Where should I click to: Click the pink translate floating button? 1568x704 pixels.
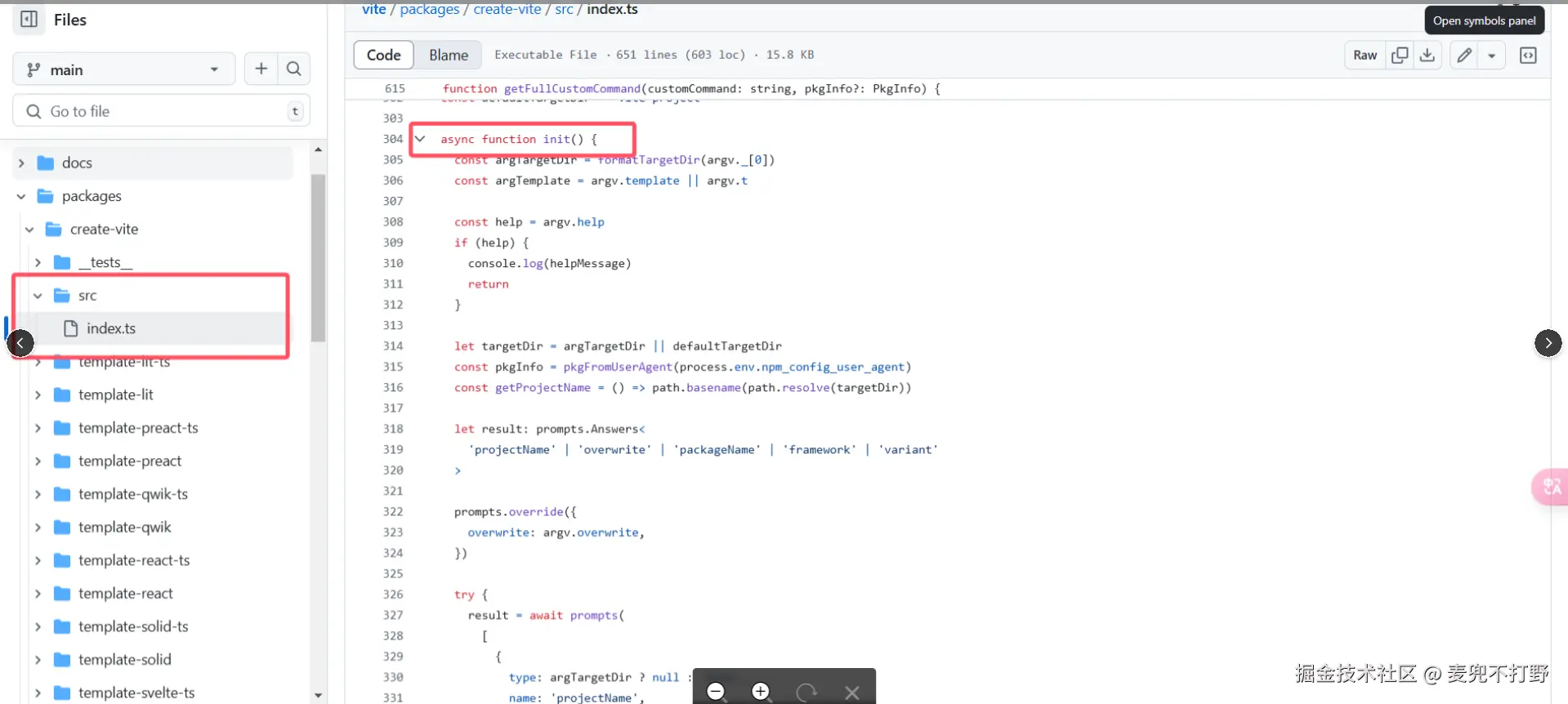coord(1550,488)
